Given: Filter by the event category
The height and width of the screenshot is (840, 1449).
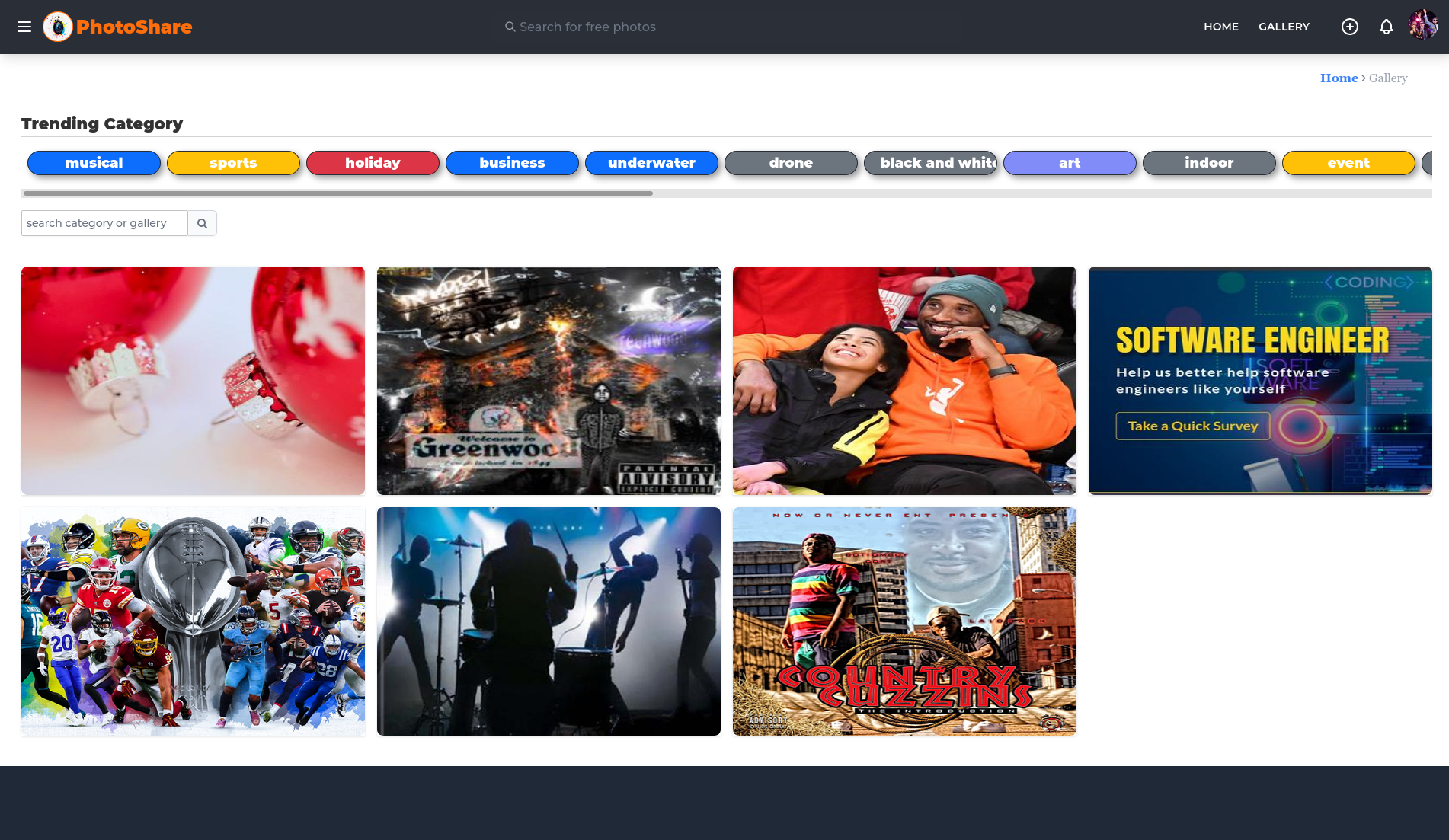Looking at the screenshot, I should (x=1348, y=163).
